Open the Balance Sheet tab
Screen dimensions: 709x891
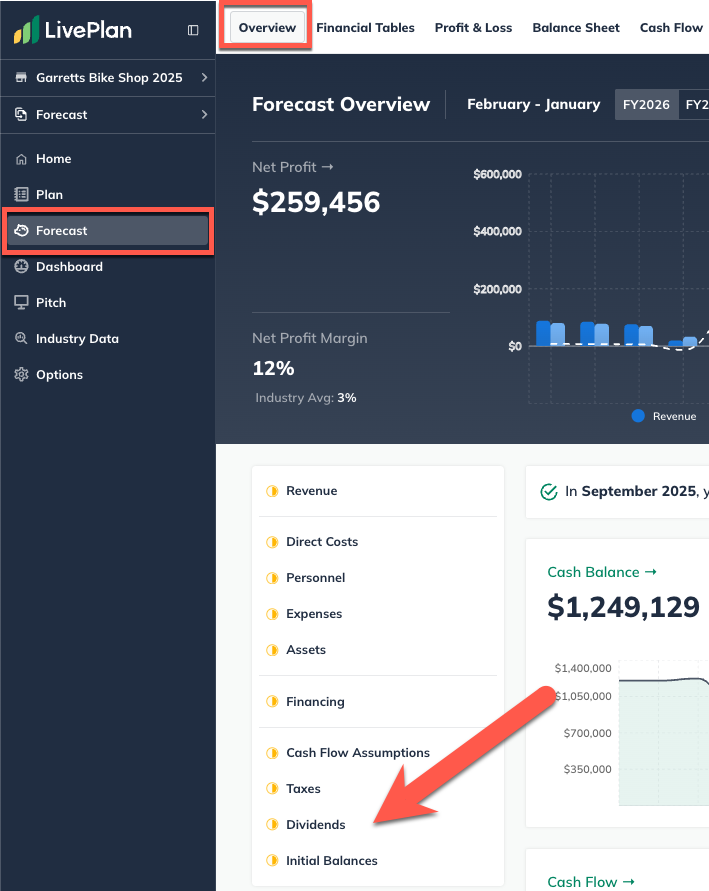(x=576, y=28)
